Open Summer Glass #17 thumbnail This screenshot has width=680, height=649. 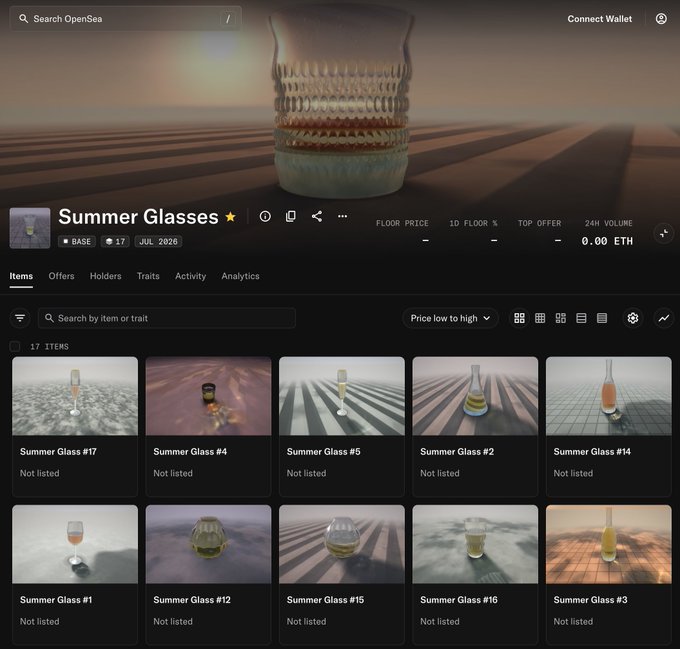[75, 396]
